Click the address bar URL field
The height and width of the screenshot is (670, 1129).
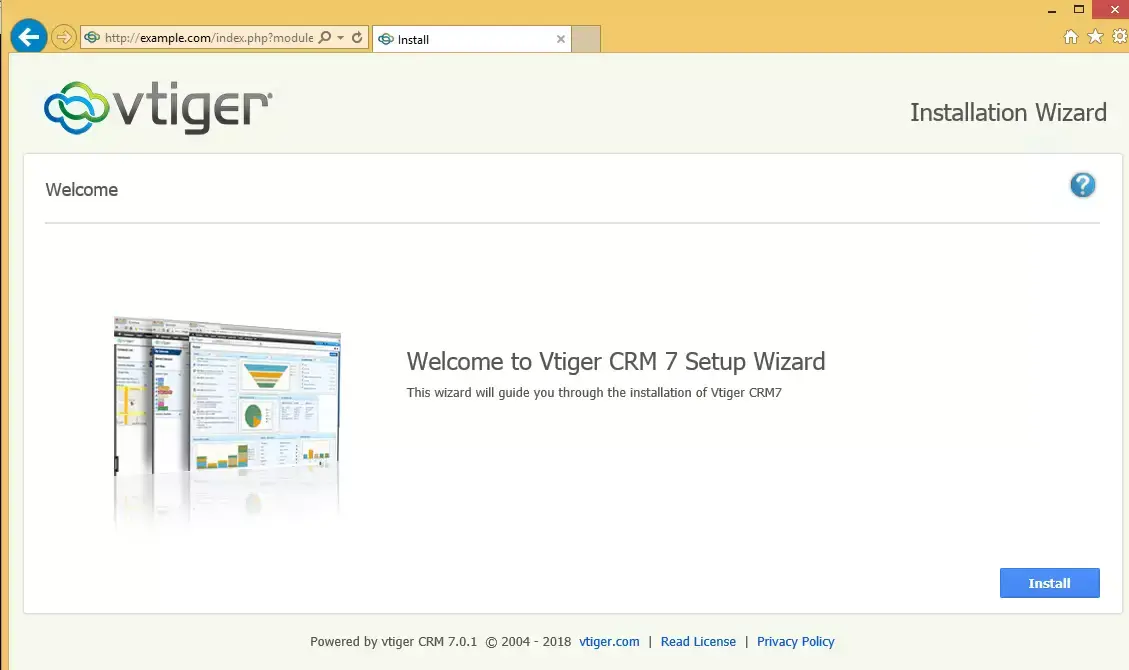[x=209, y=37]
